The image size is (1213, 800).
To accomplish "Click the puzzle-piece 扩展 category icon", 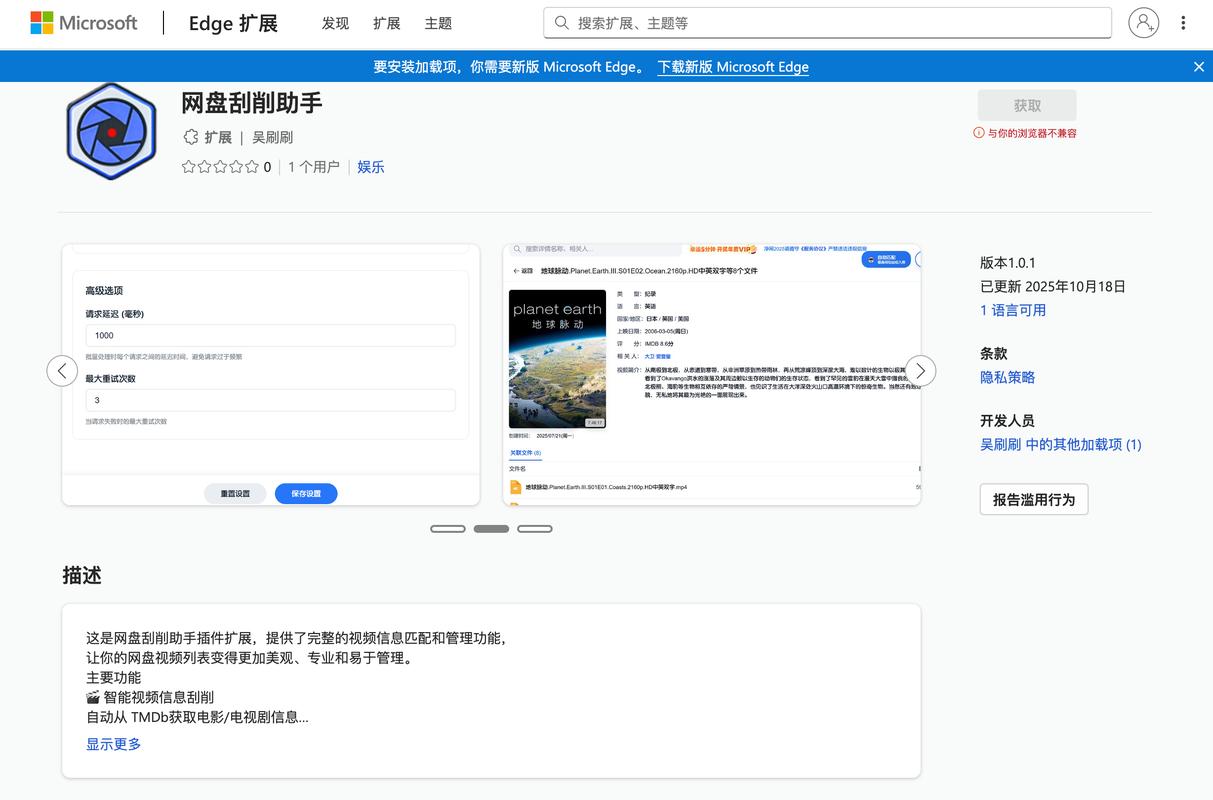I will coord(190,137).
